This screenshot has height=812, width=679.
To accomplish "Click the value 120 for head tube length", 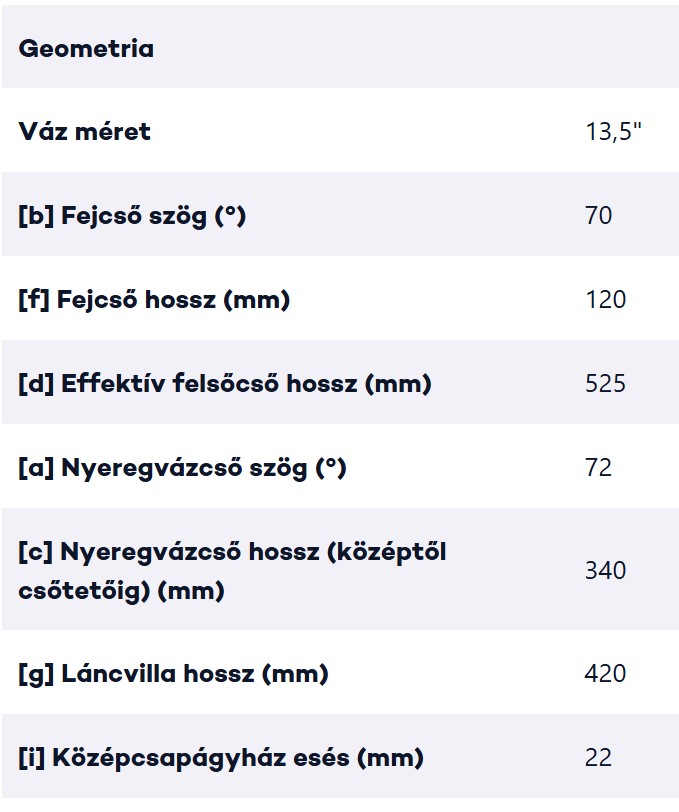I will (605, 299).
